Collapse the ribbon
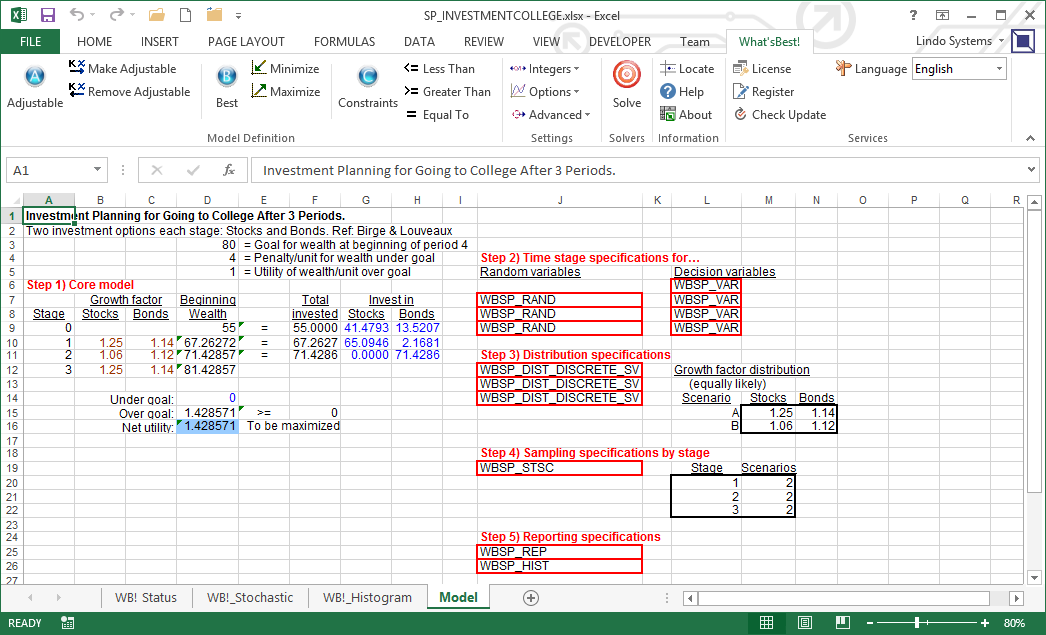 click(x=1031, y=138)
